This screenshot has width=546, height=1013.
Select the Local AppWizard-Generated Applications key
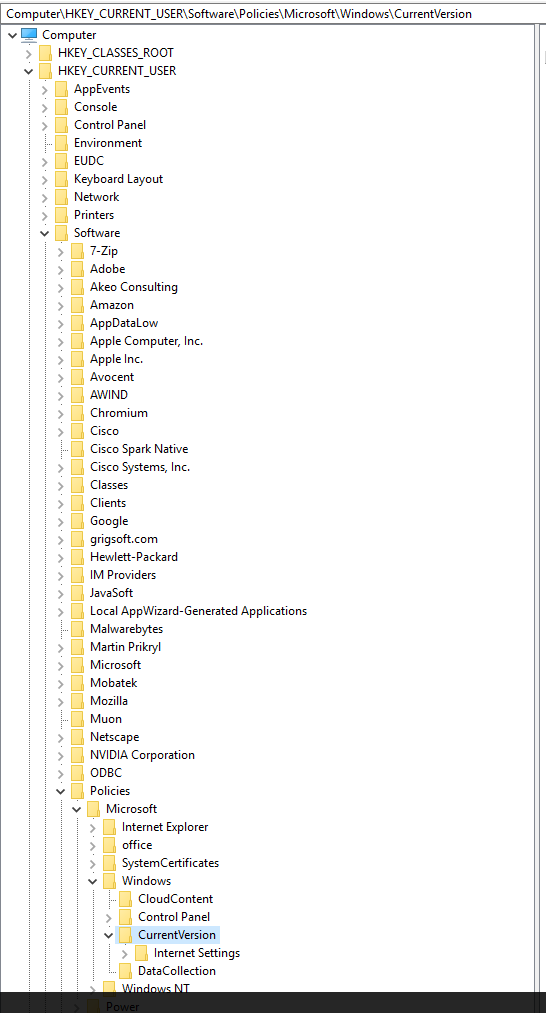point(198,611)
